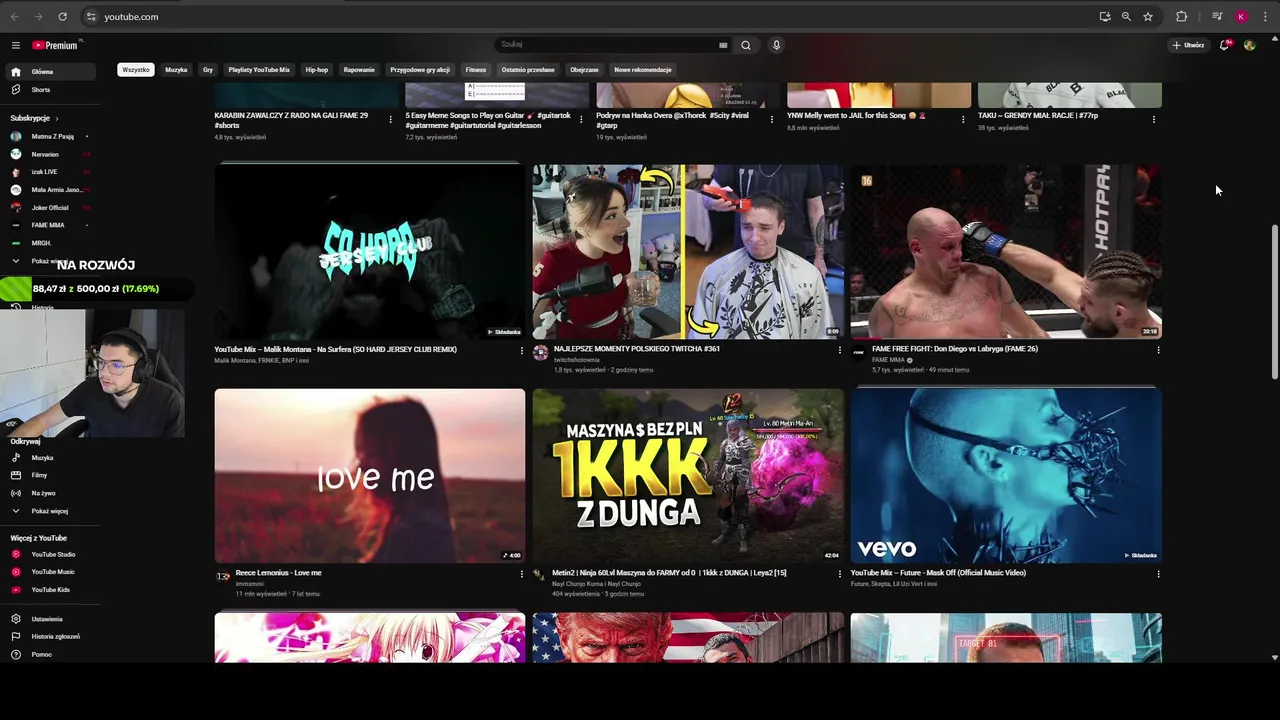Screen dimensions: 1280x720
Task: Select Nowe rekomendacje chip
Action: 643,70
